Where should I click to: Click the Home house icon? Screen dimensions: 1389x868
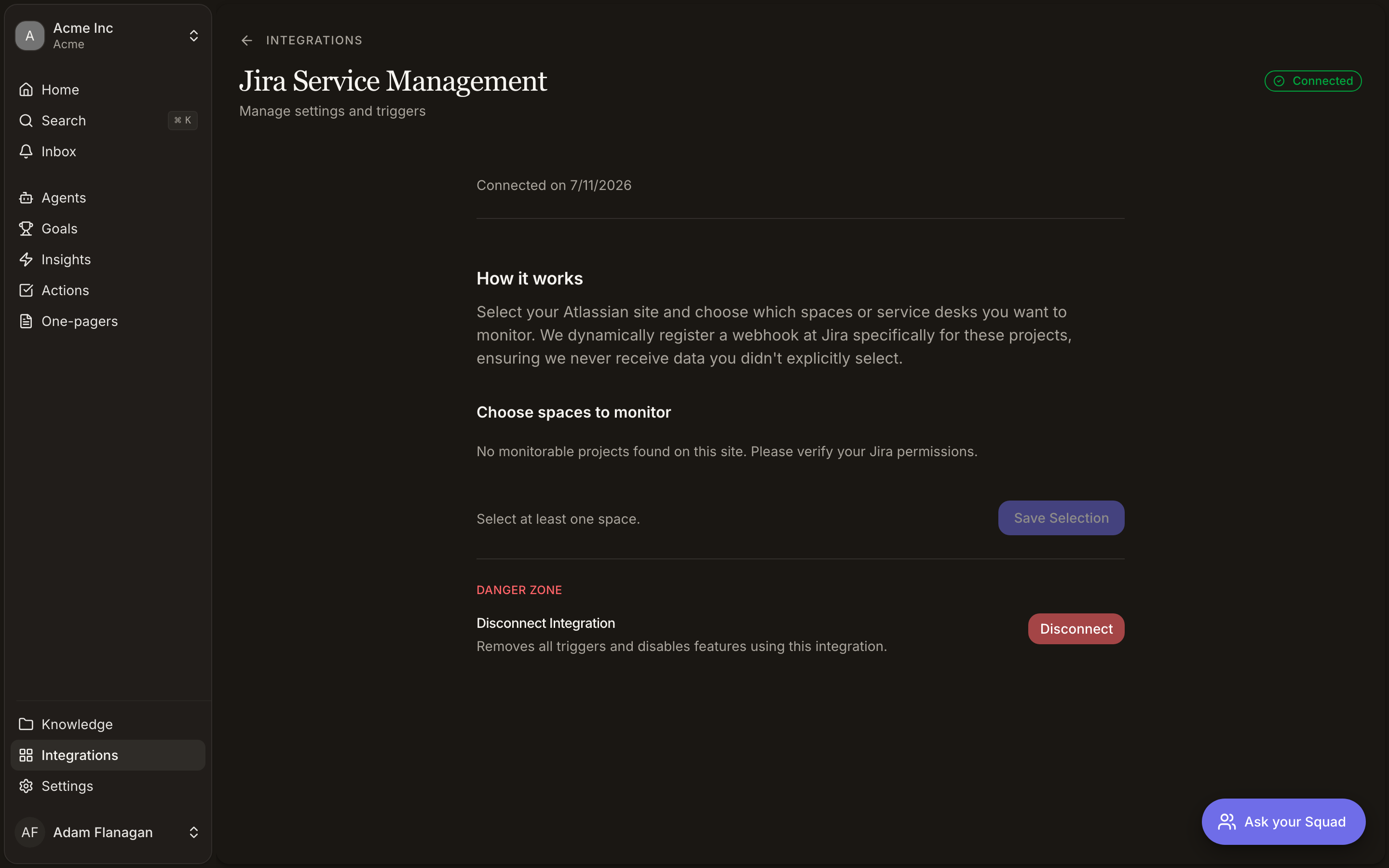(x=26, y=90)
